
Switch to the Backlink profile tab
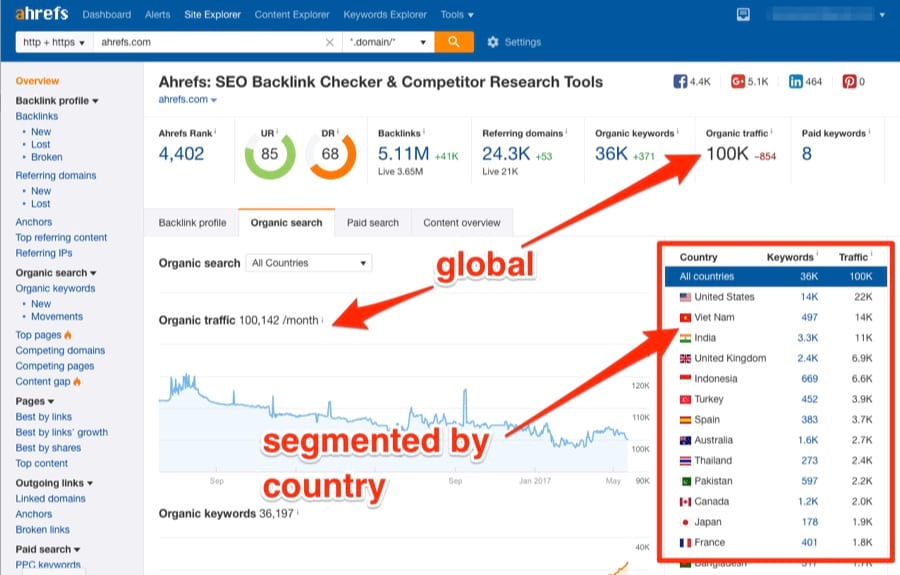tap(192, 223)
